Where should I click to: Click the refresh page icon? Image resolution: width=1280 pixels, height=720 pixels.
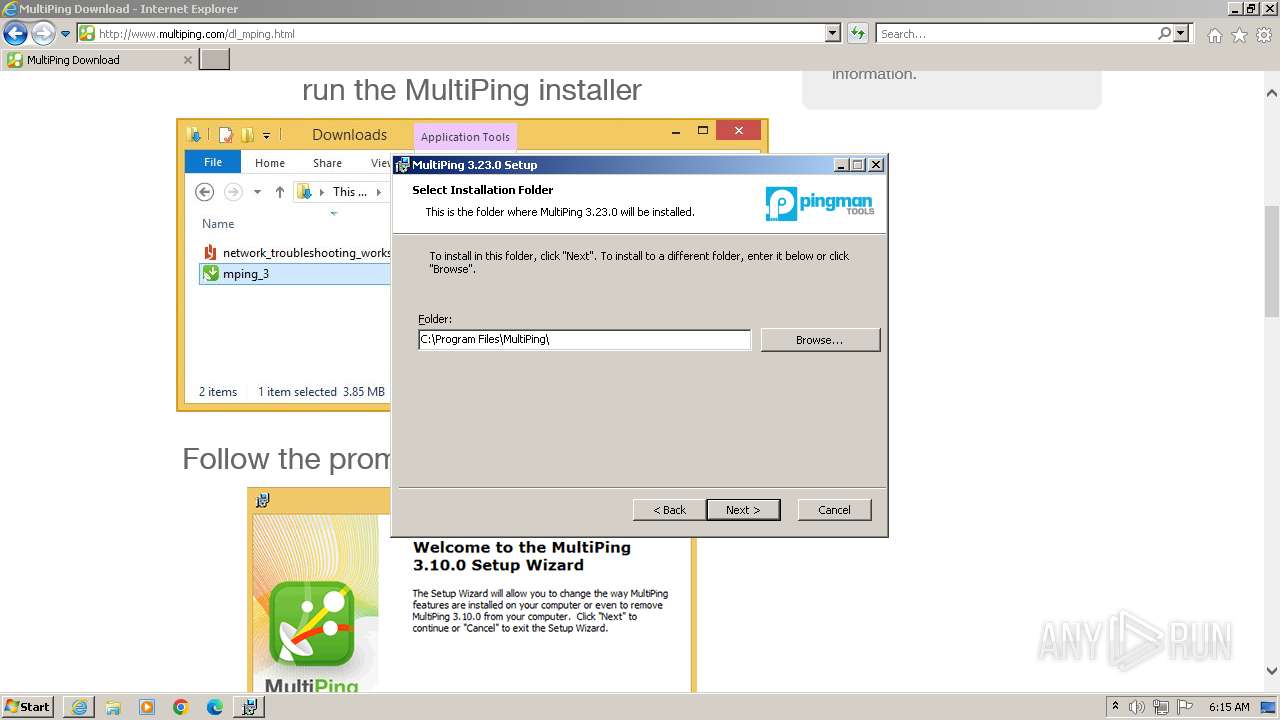858,34
